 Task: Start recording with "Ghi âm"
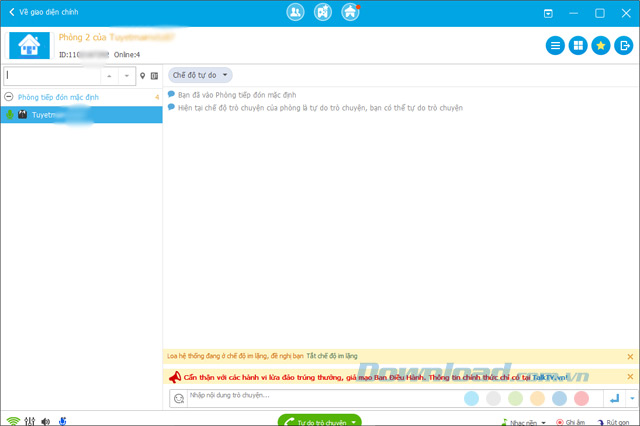pos(571,422)
